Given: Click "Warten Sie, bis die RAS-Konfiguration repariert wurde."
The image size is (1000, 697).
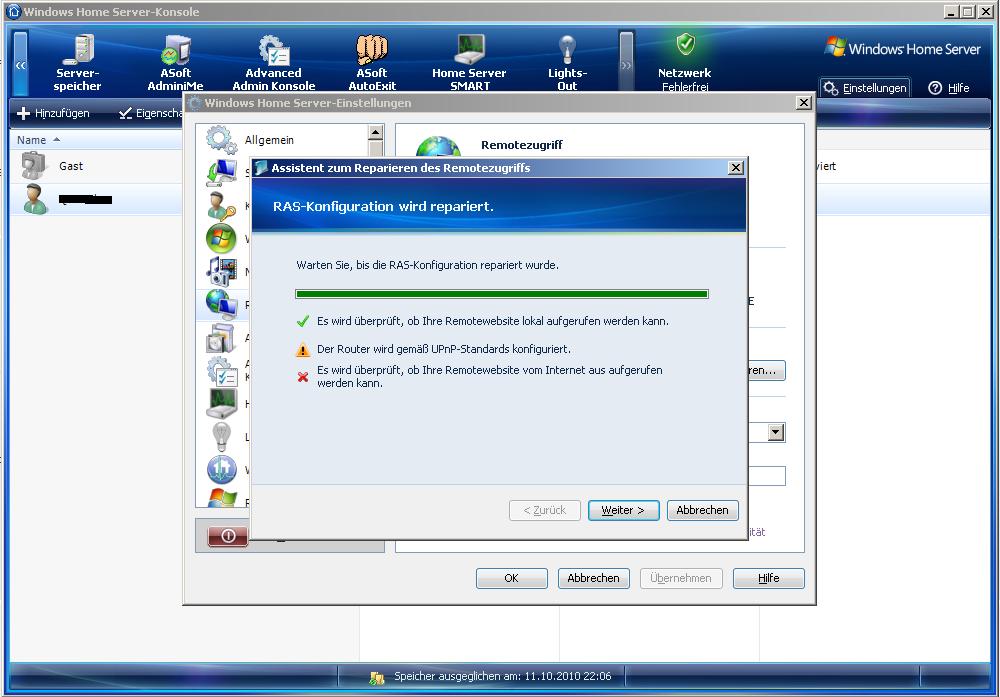Looking at the screenshot, I should [427, 265].
